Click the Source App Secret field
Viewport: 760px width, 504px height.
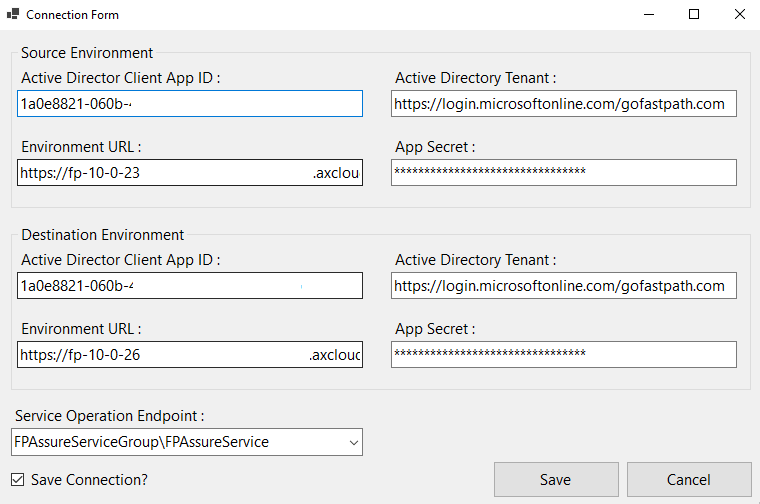point(563,172)
